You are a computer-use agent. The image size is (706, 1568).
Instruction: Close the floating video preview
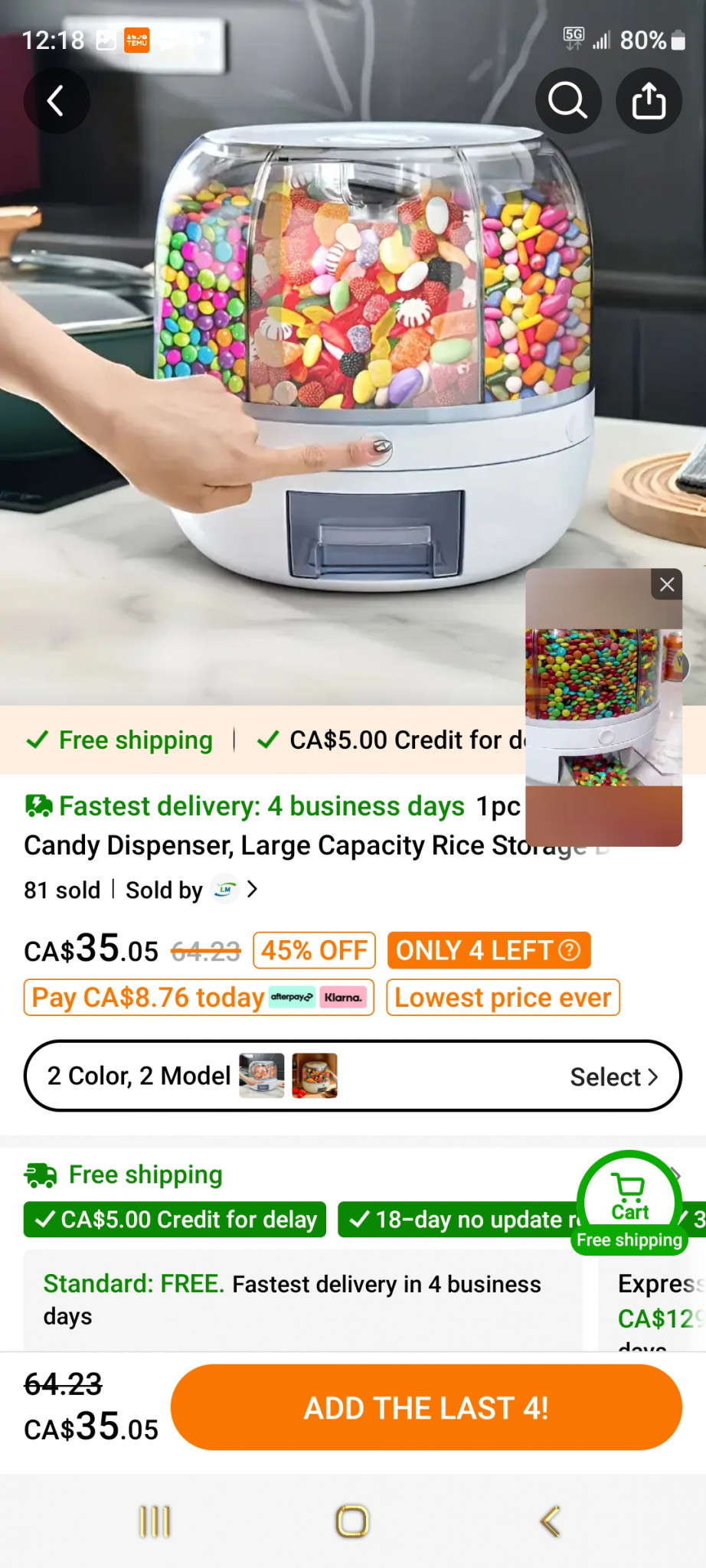click(x=667, y=584)
